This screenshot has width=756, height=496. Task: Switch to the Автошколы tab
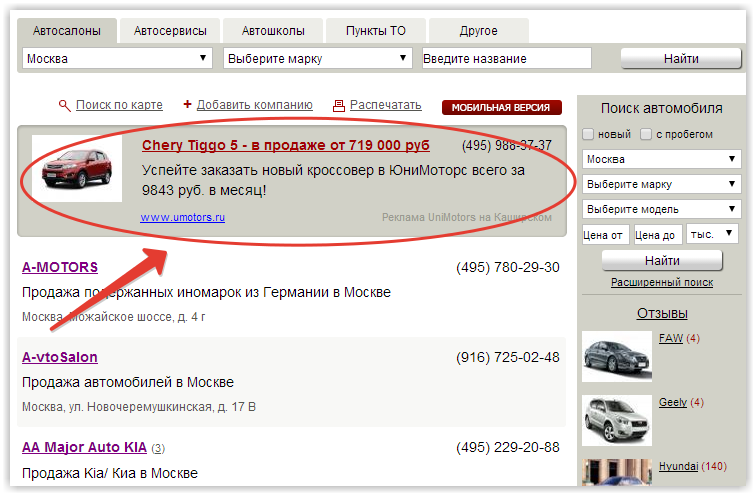pyautogui.click(x=273, y=31)
